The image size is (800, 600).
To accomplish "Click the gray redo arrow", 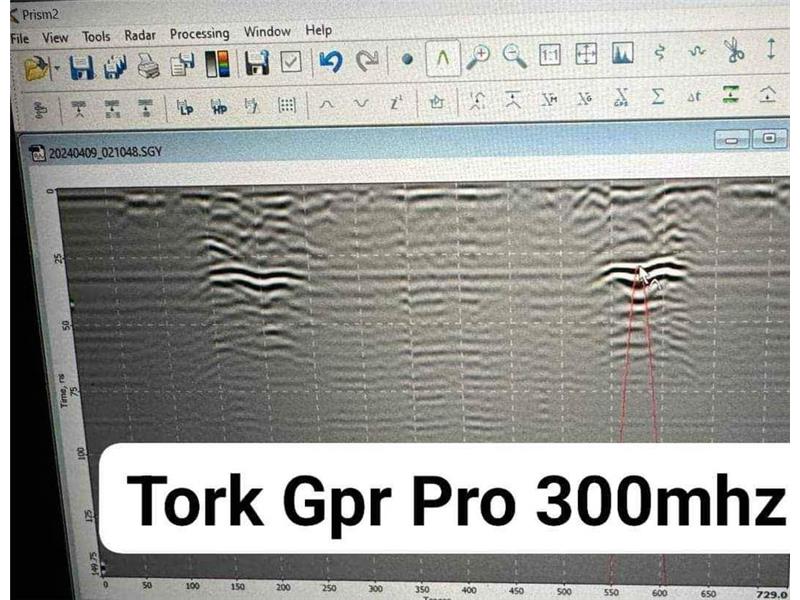I will [x=366, y=61].
